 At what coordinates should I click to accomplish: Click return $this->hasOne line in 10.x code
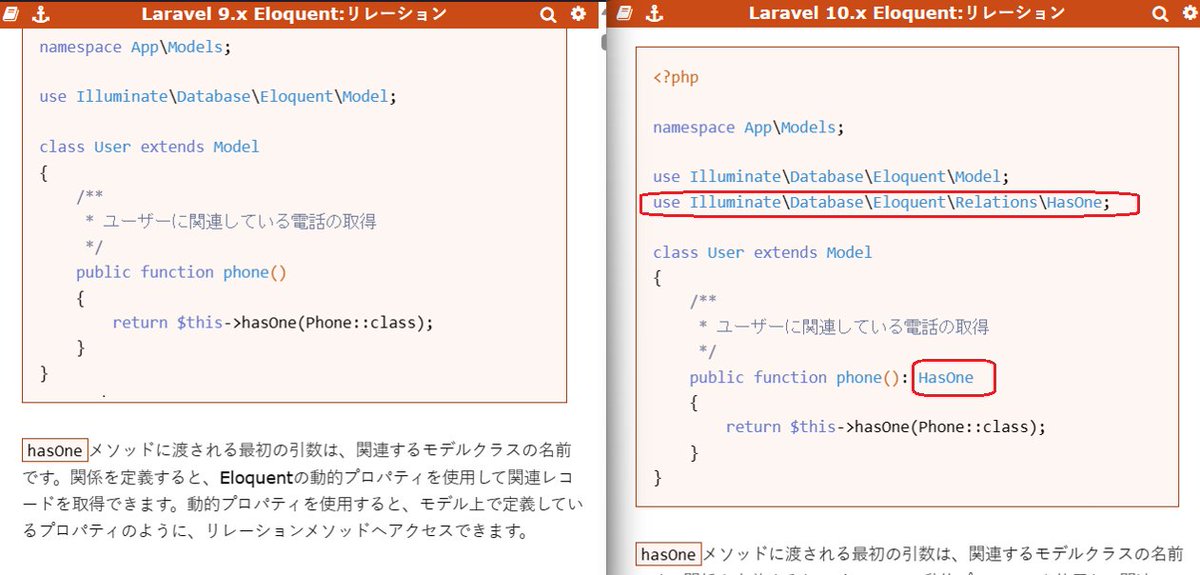pyautogui.click(x=886, y=427)
